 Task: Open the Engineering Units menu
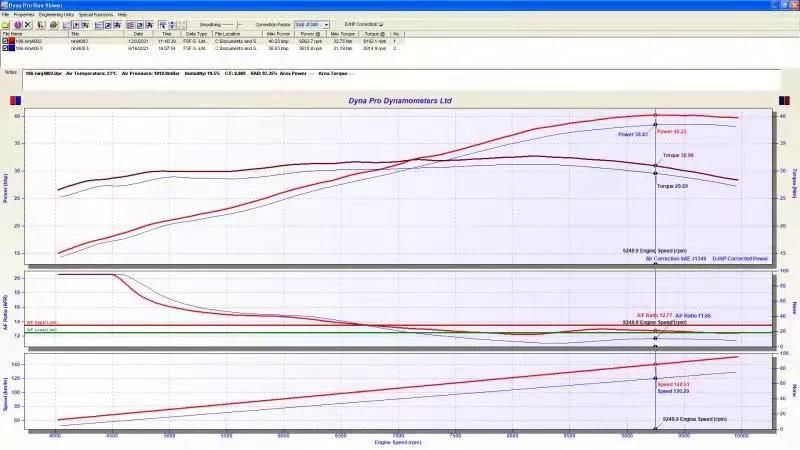coord(56,15)
